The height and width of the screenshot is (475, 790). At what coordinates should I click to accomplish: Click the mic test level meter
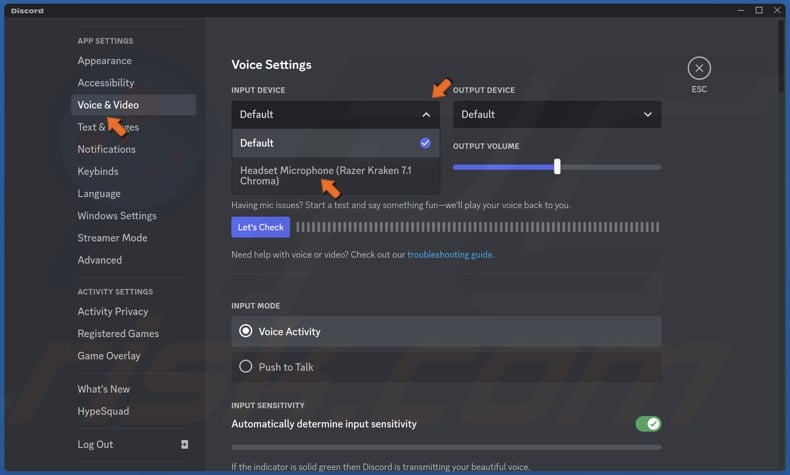(477, 227)
